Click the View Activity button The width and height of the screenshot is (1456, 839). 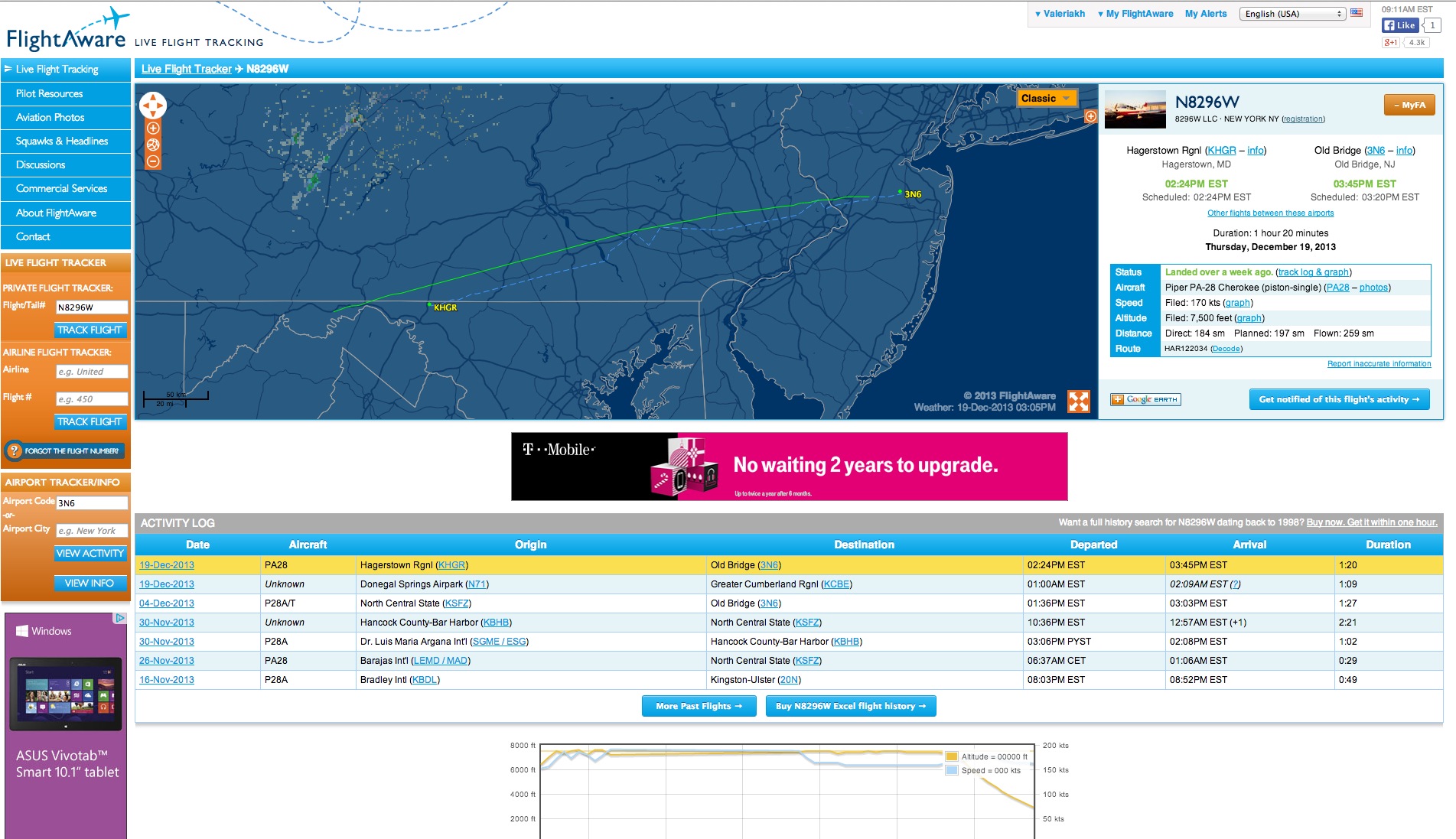(x=90, y=553)
